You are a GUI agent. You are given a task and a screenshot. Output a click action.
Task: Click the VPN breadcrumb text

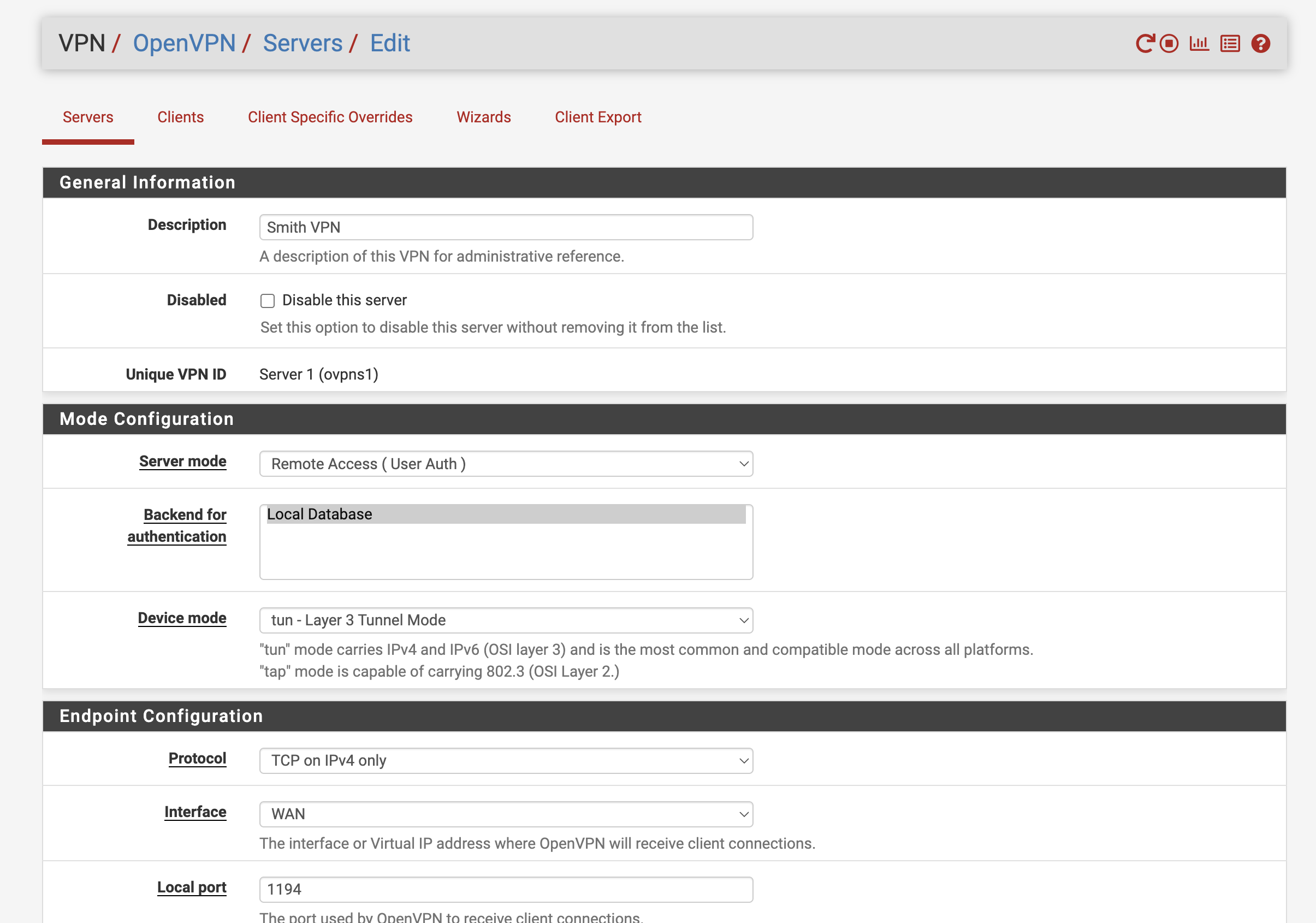pos(82,43)
